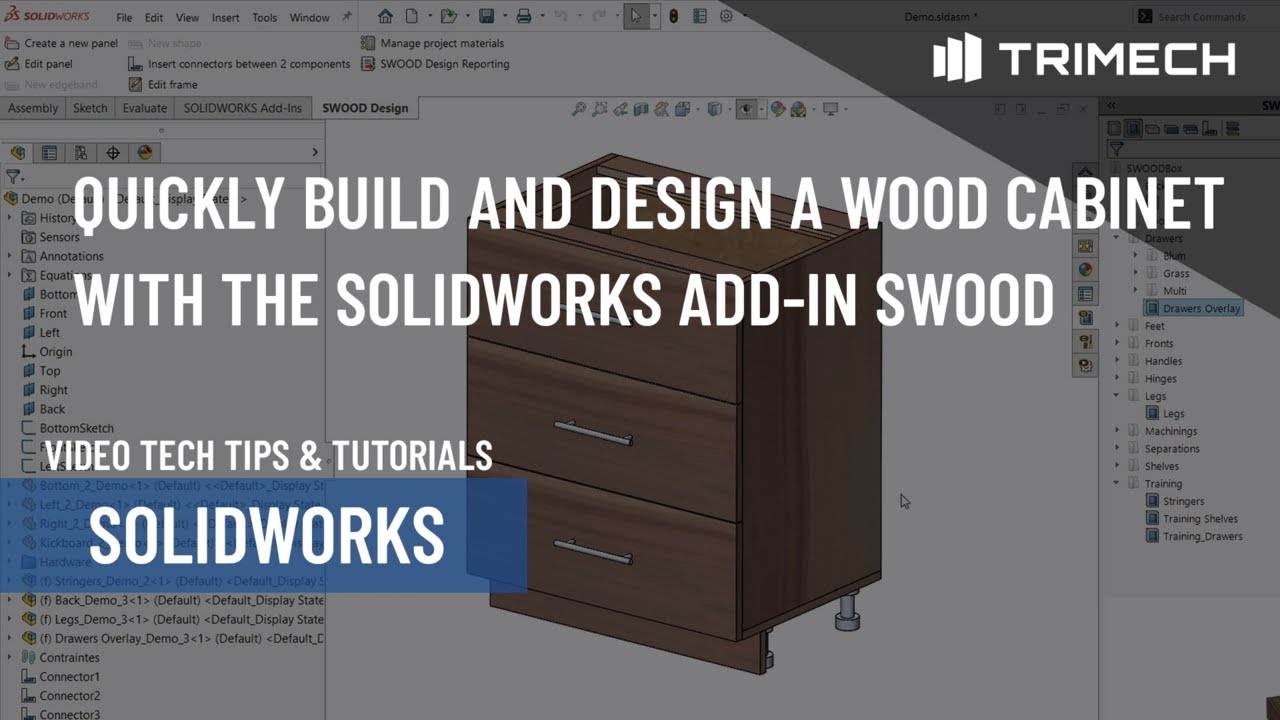Select Training_Drawers library item
This screenshot has width=1280, height=720.
pyautogui.click(x=1195, y=536)
